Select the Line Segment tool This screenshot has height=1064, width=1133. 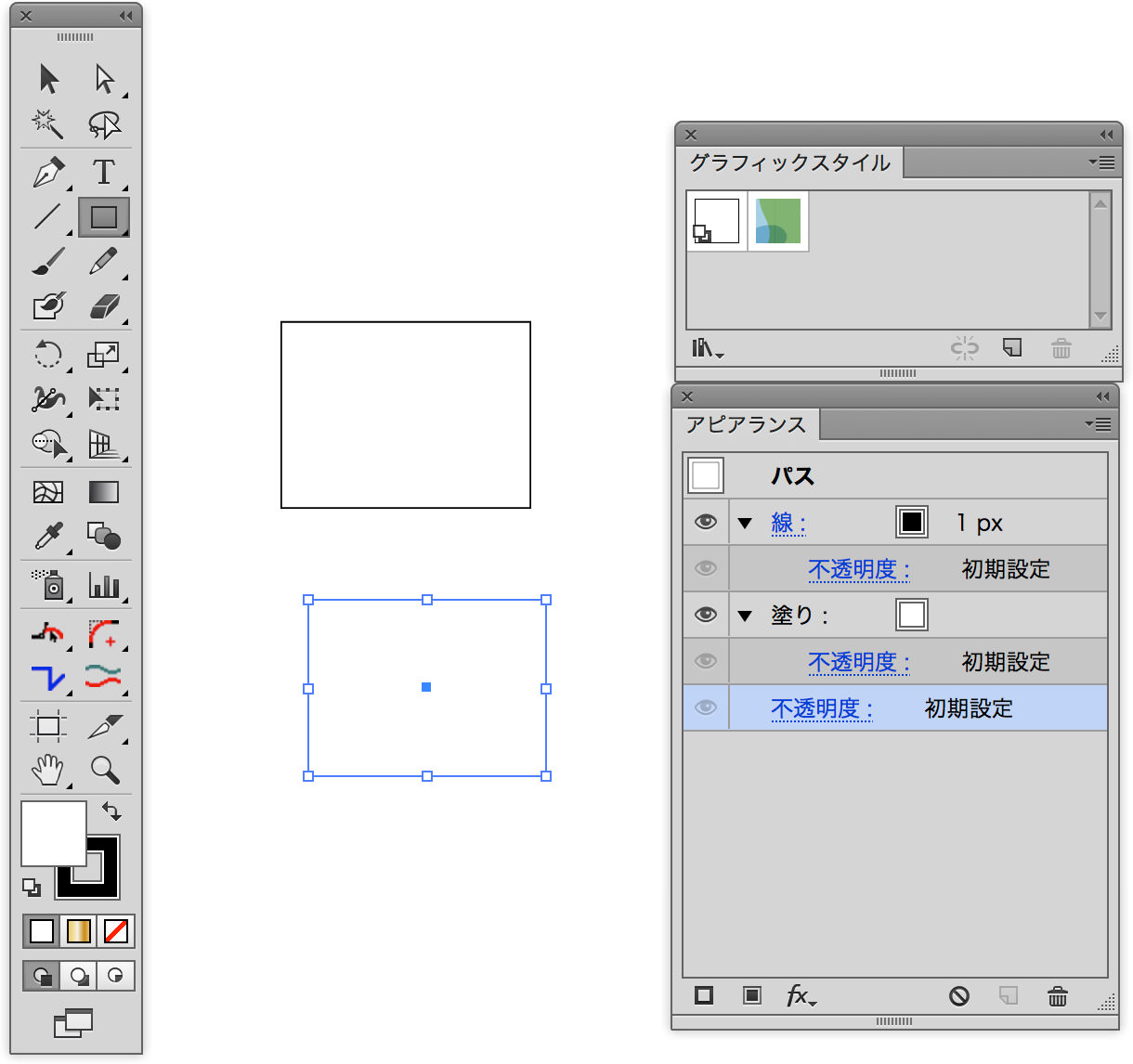click(48, 217)
